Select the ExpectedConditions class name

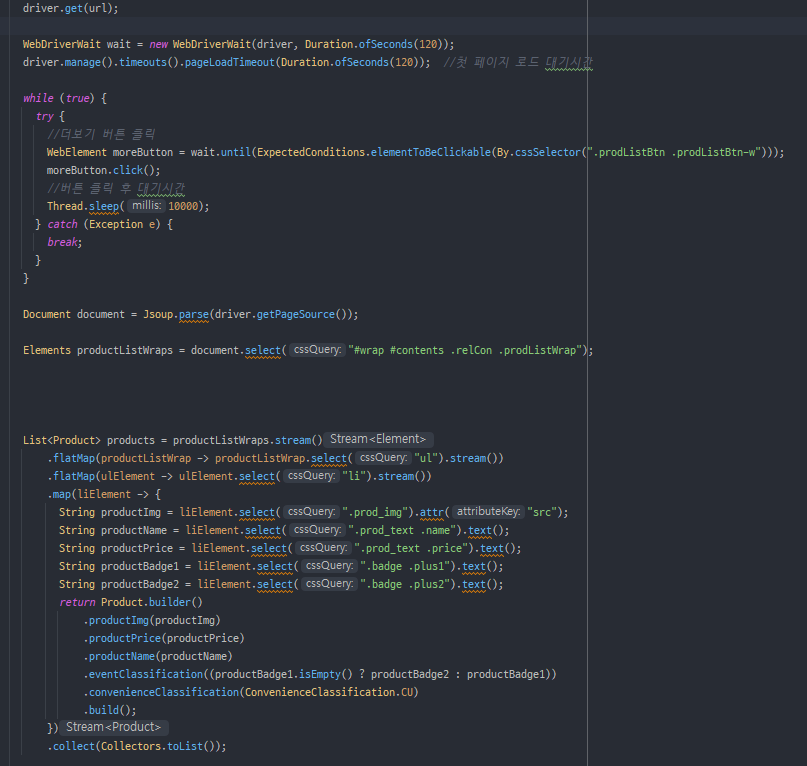[311, 152]
